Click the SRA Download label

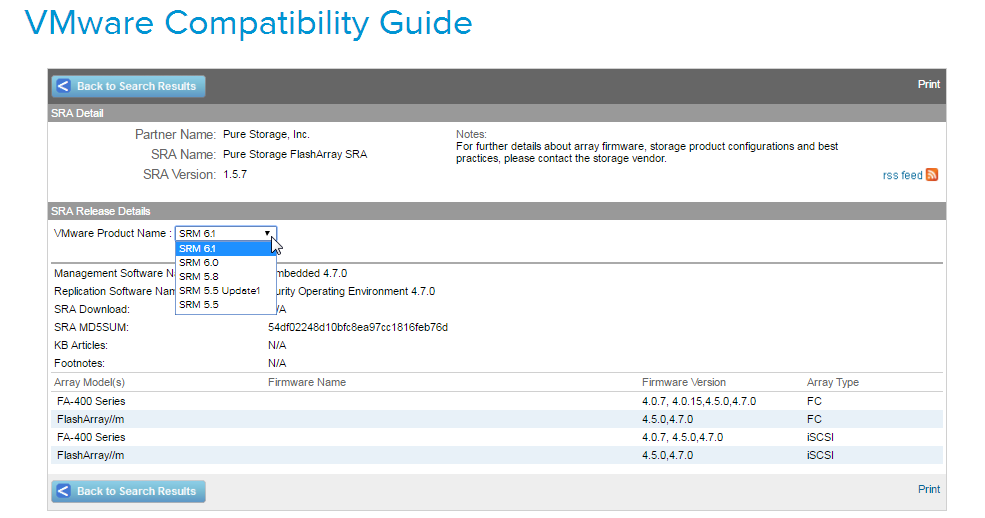tap(92, 310)
